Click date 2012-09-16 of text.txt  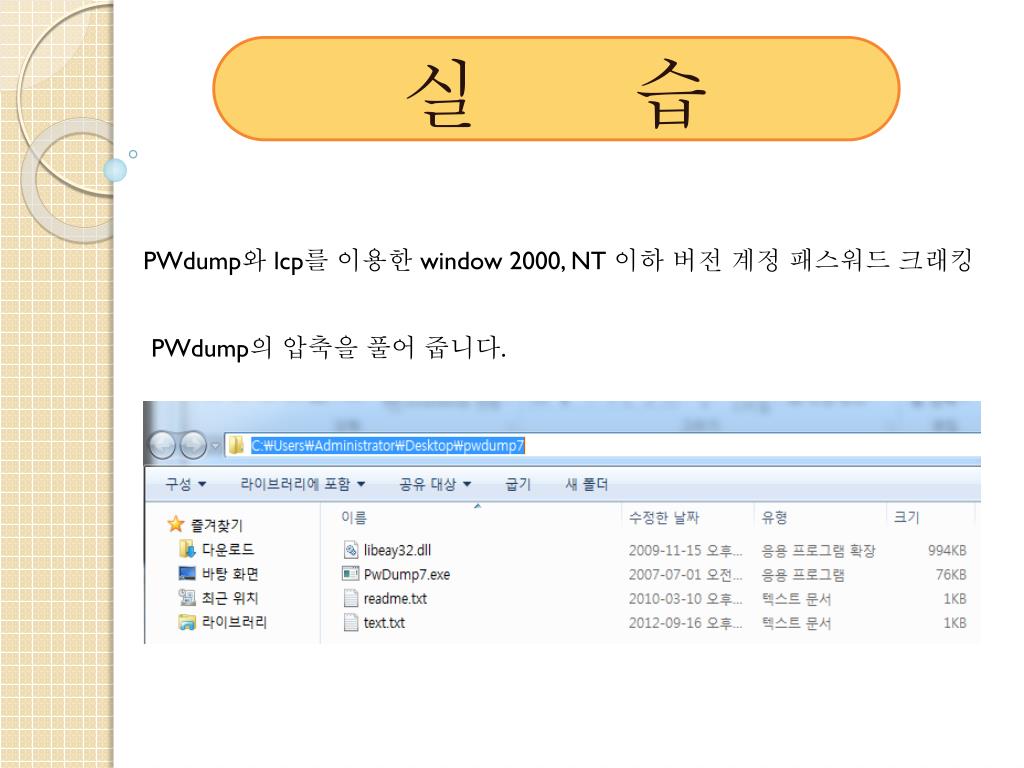coord(685,623)
